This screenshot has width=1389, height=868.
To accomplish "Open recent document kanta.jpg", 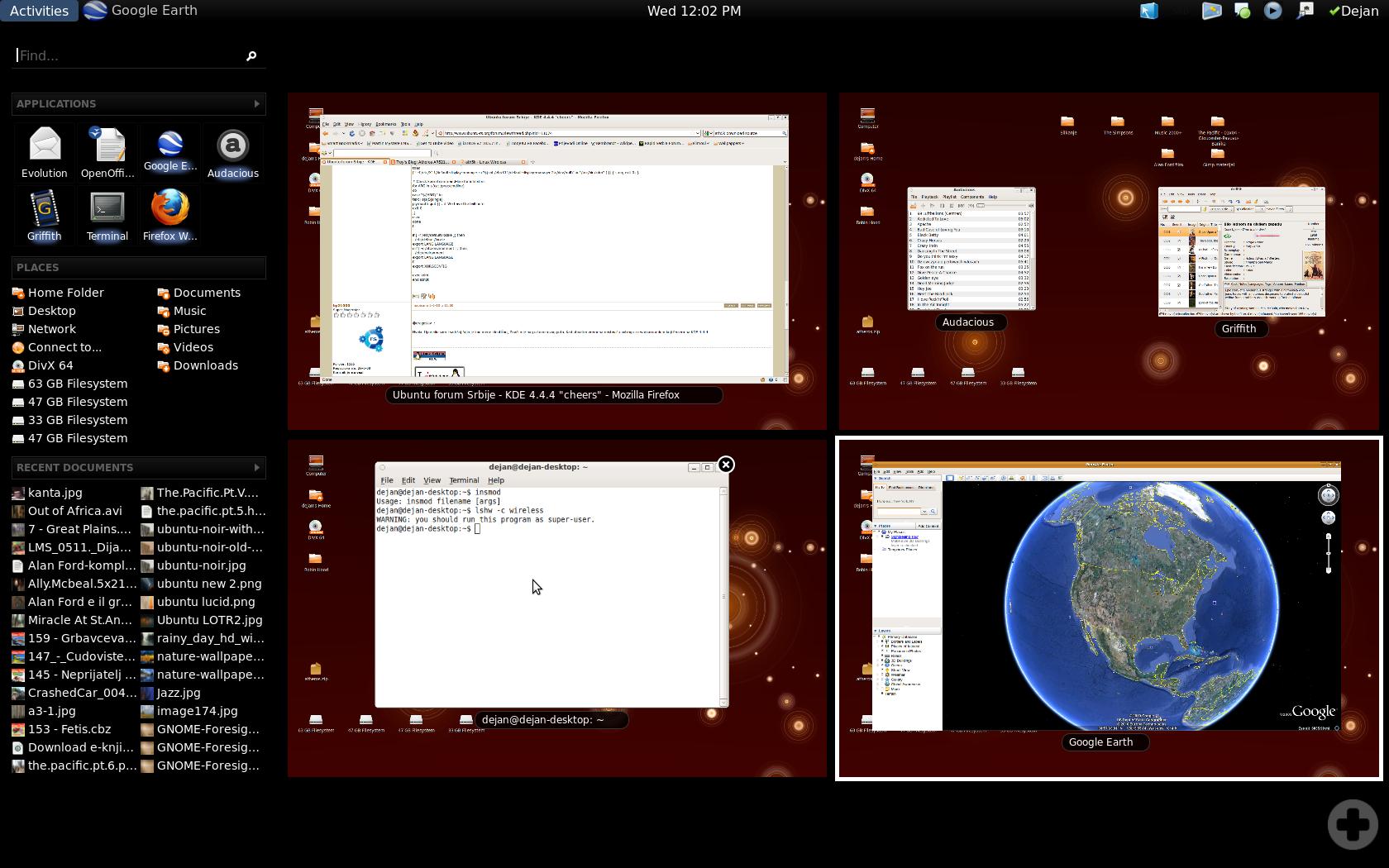I will 55,493.
